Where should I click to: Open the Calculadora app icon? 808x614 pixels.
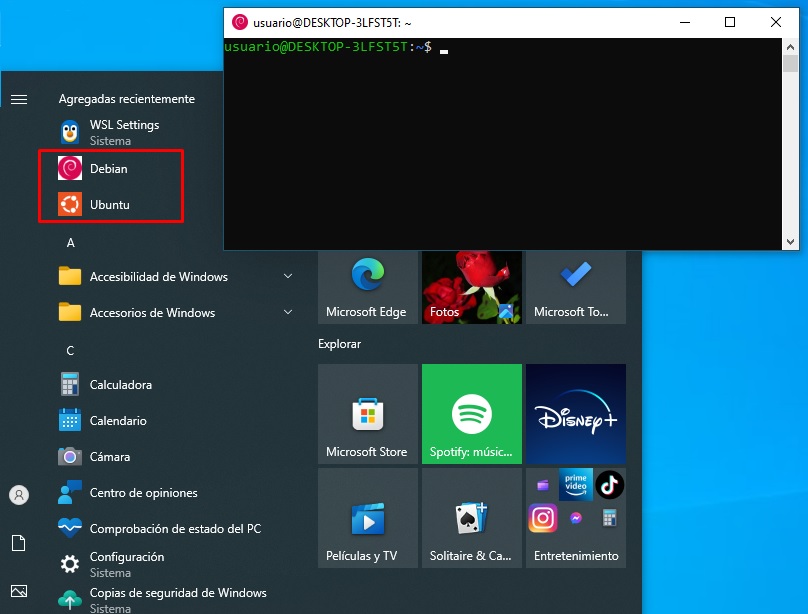[x=70, y=384]
